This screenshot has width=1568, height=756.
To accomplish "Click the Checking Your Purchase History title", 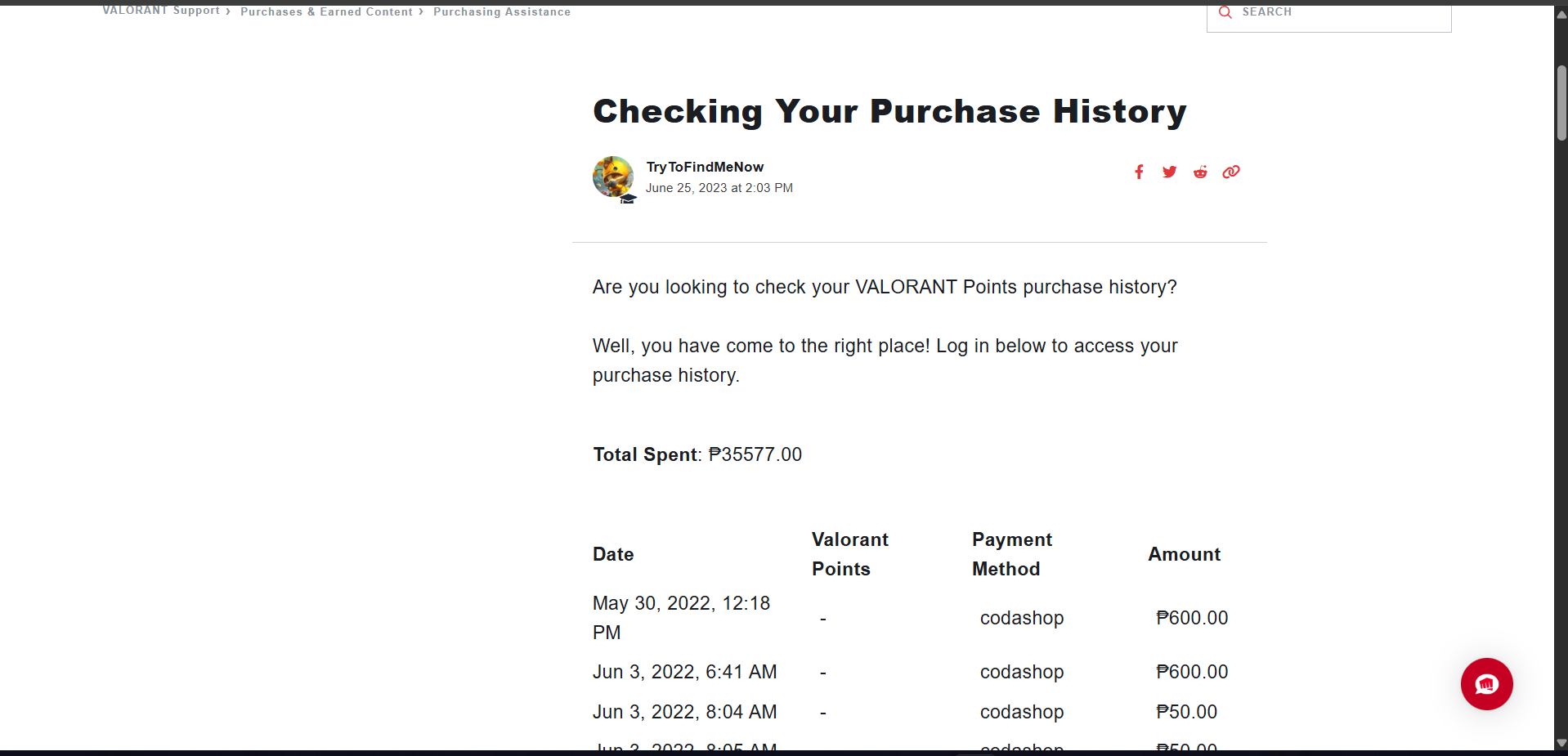I will tap(889, 111).
